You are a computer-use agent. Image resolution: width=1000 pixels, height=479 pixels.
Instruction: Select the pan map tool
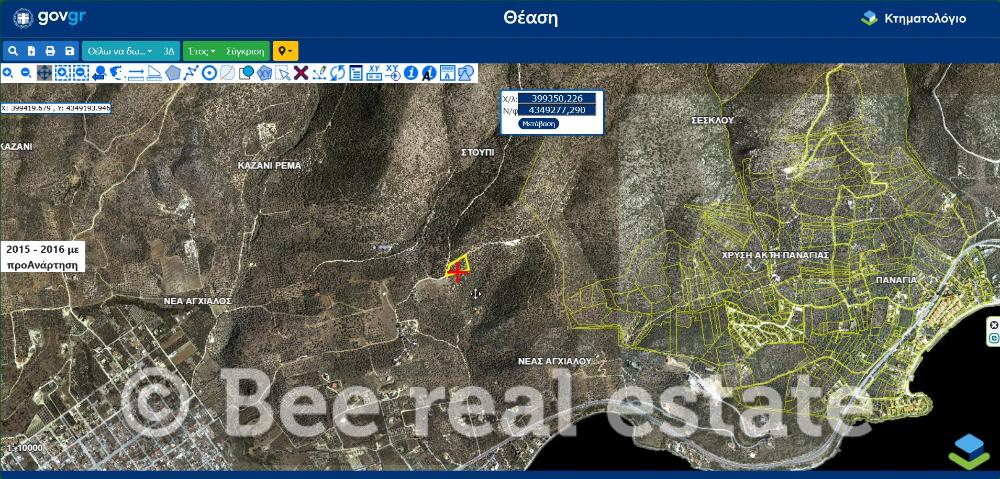tap(45, 73)
